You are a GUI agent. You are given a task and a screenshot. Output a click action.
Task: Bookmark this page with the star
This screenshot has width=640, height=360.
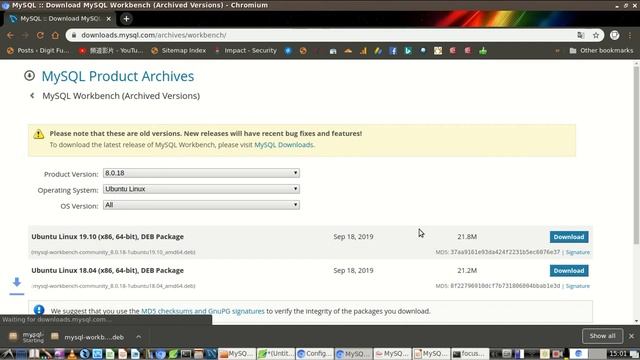[x=596, y=36]
